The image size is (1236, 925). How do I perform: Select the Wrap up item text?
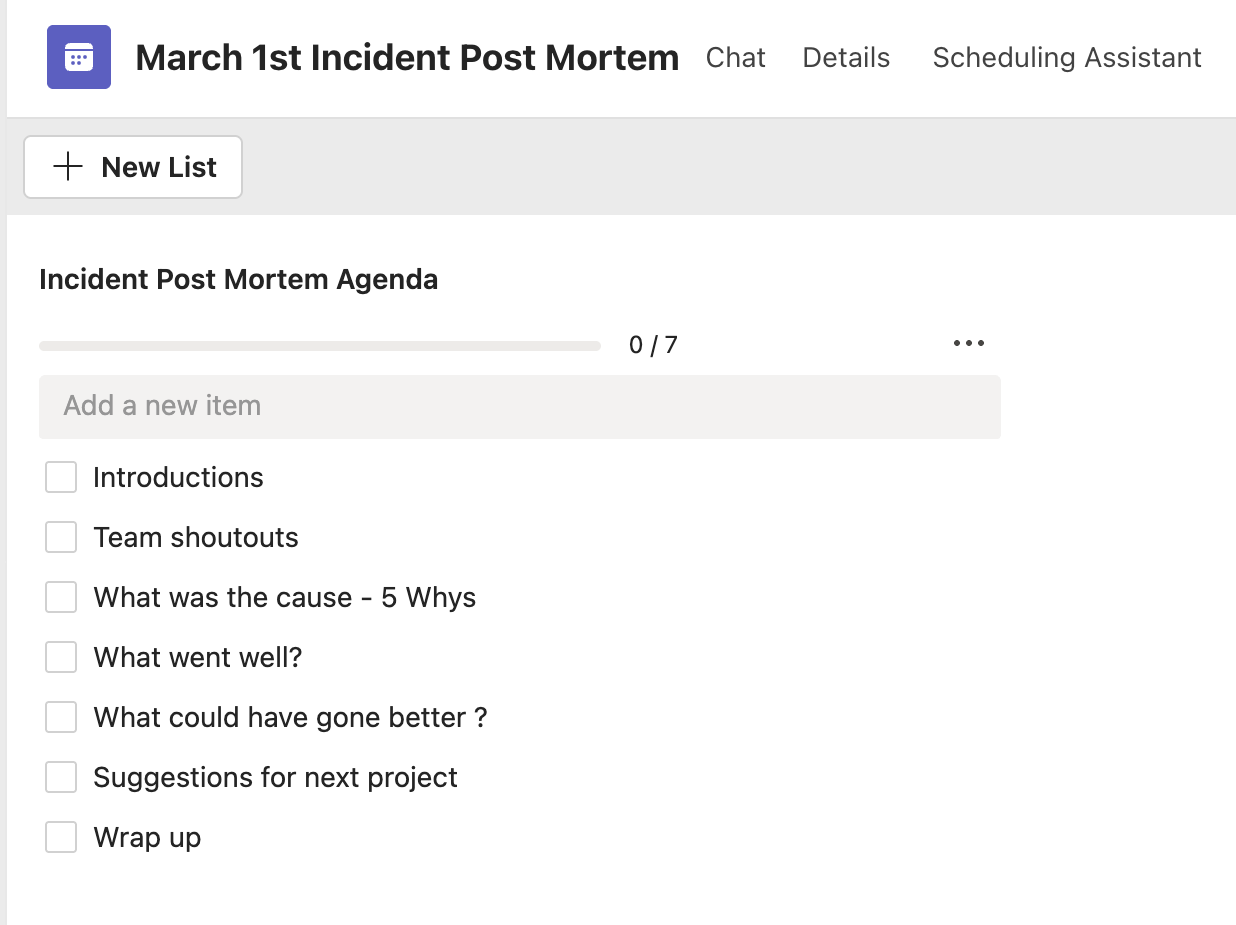(146, 837)
